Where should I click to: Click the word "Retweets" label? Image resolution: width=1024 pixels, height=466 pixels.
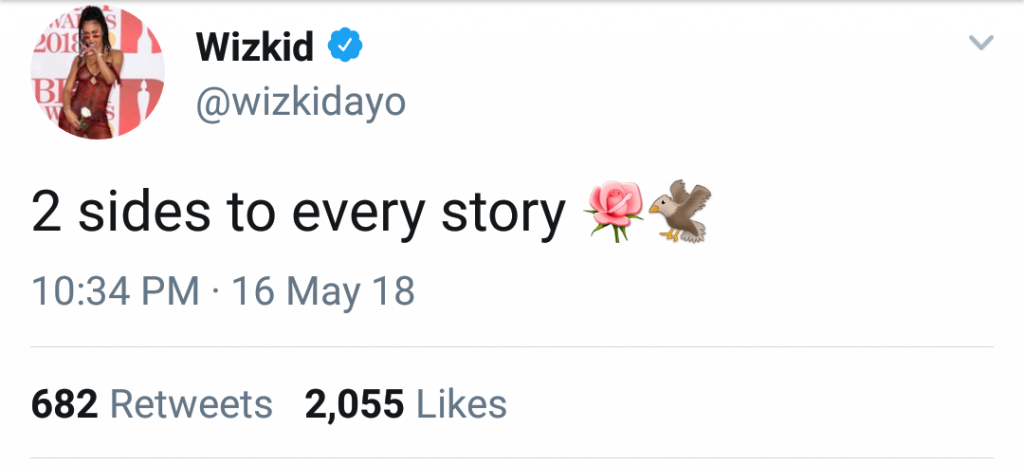tap(190, 405)
